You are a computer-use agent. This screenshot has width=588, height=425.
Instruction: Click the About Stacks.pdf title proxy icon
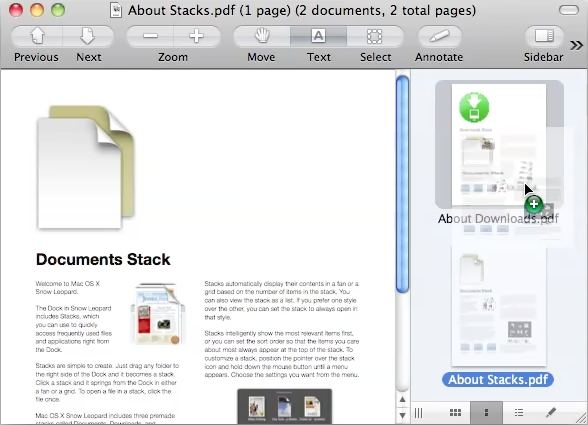pyautogui.click(x=116, y=10)
